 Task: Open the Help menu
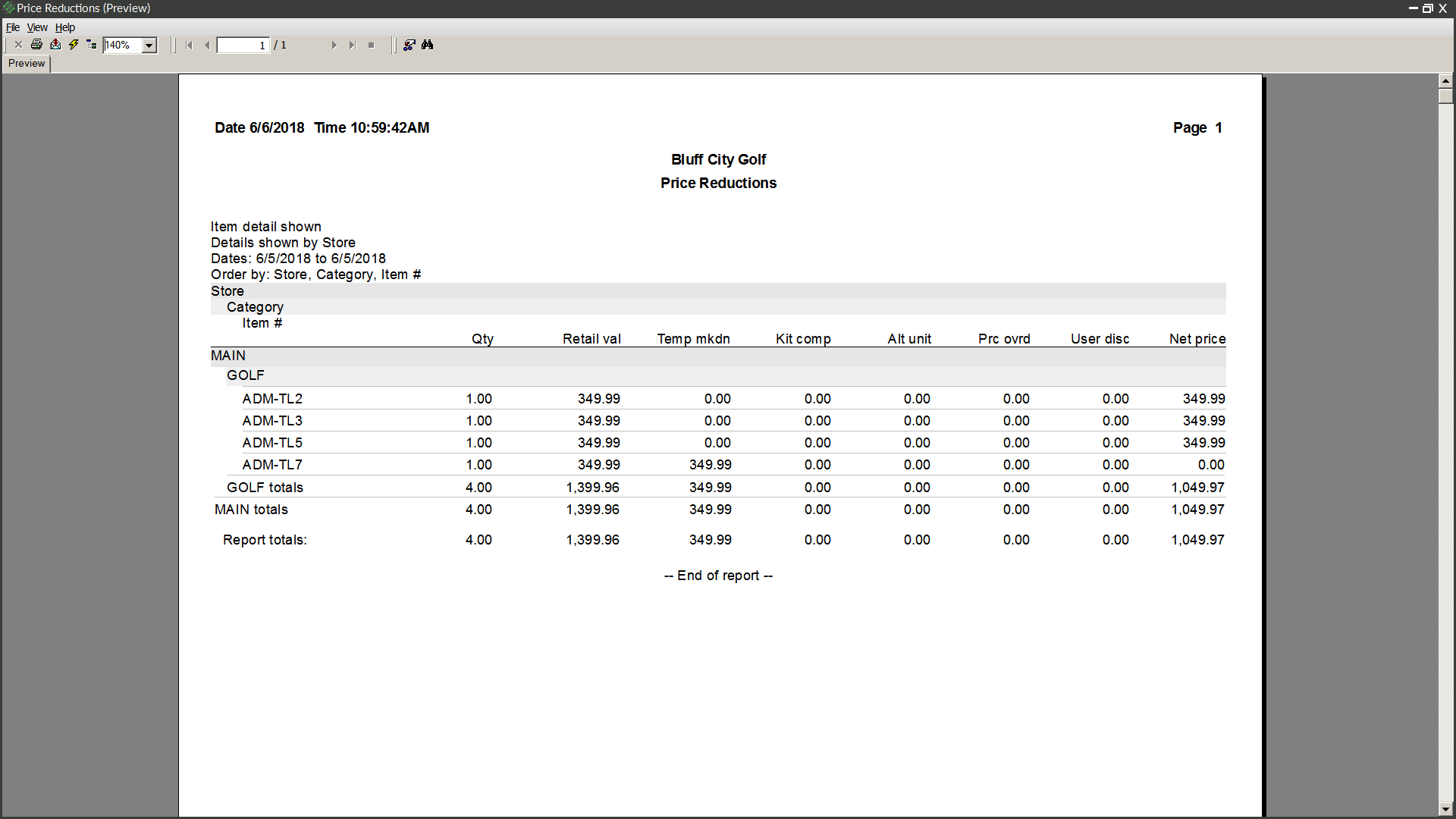tap(65, 27)
